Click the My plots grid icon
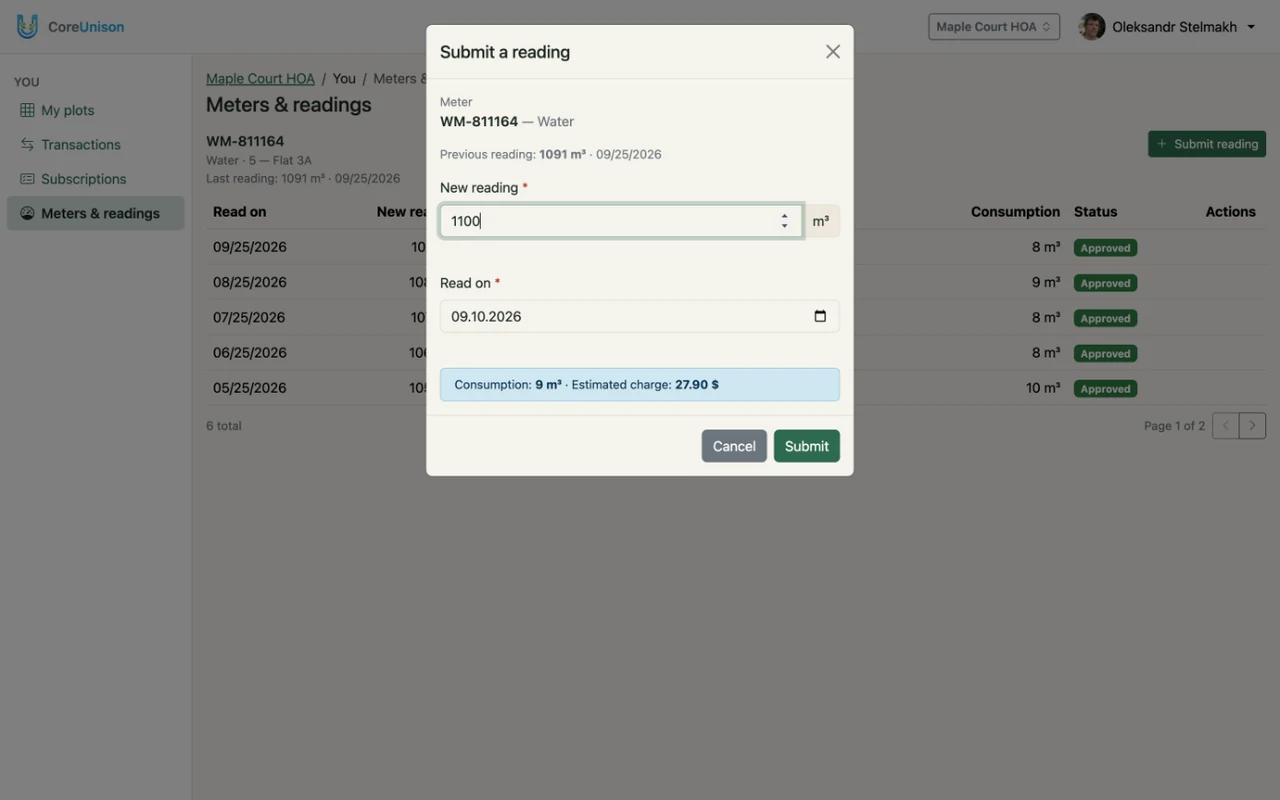 [27, 110]
